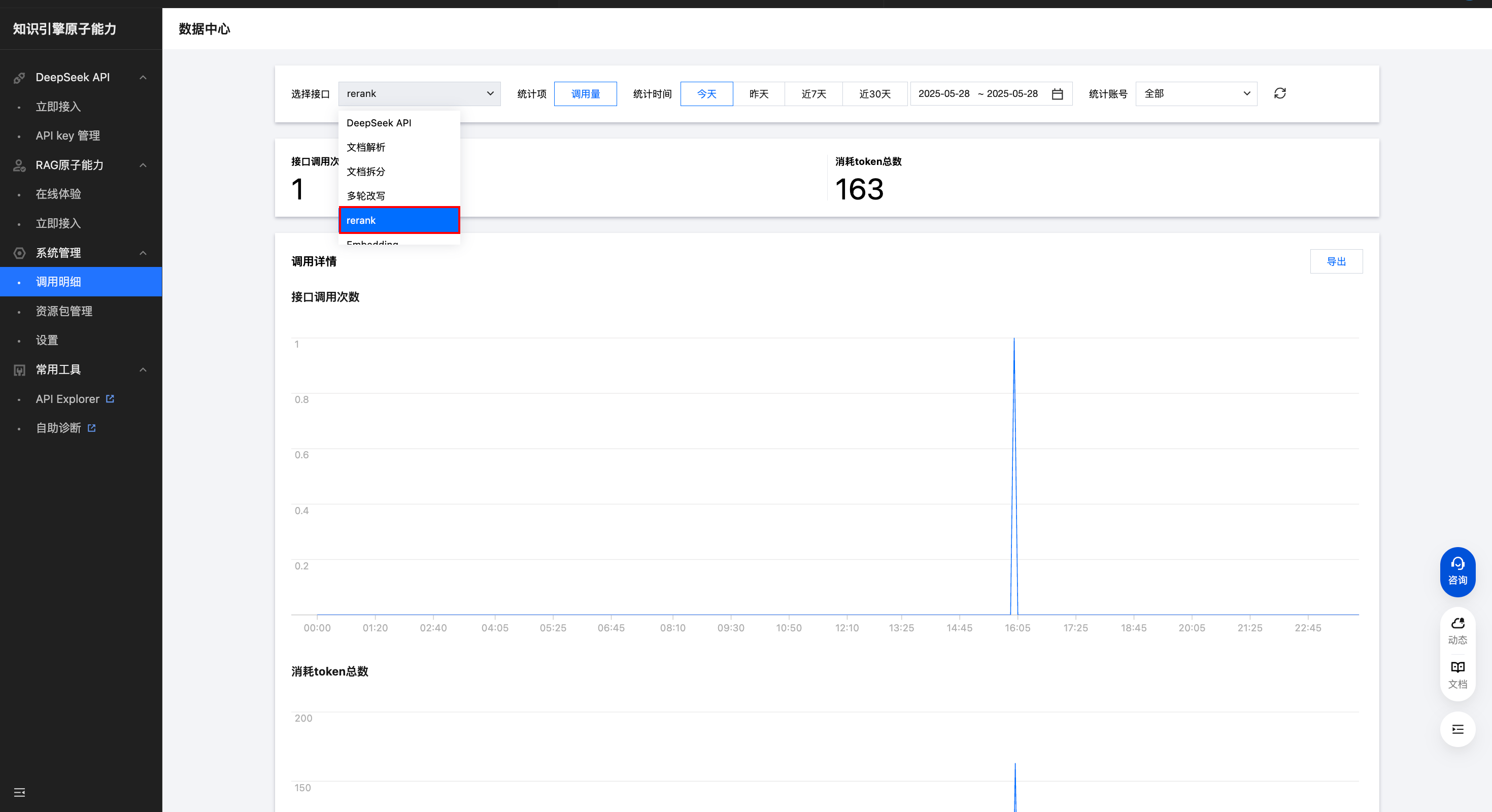The width and height of the screenshot is (1492, 812).
Task: Click the 16:05 axis label
Action: [1017, 628]
